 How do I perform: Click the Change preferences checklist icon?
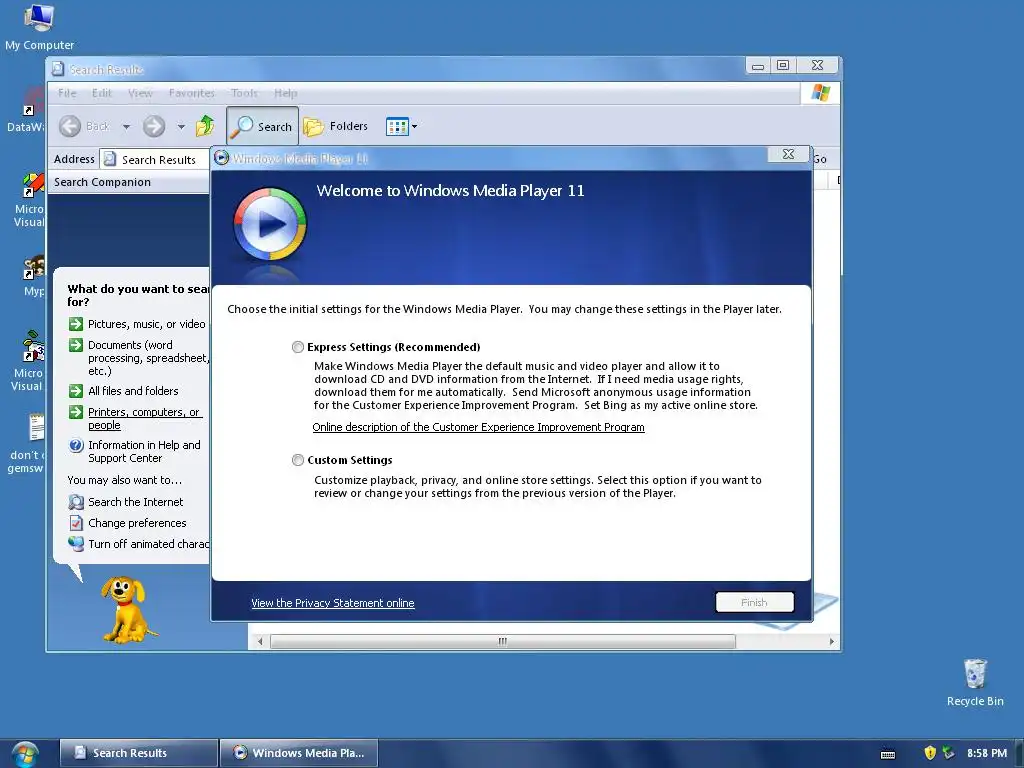pyautogui.click(x=76, y=523)
